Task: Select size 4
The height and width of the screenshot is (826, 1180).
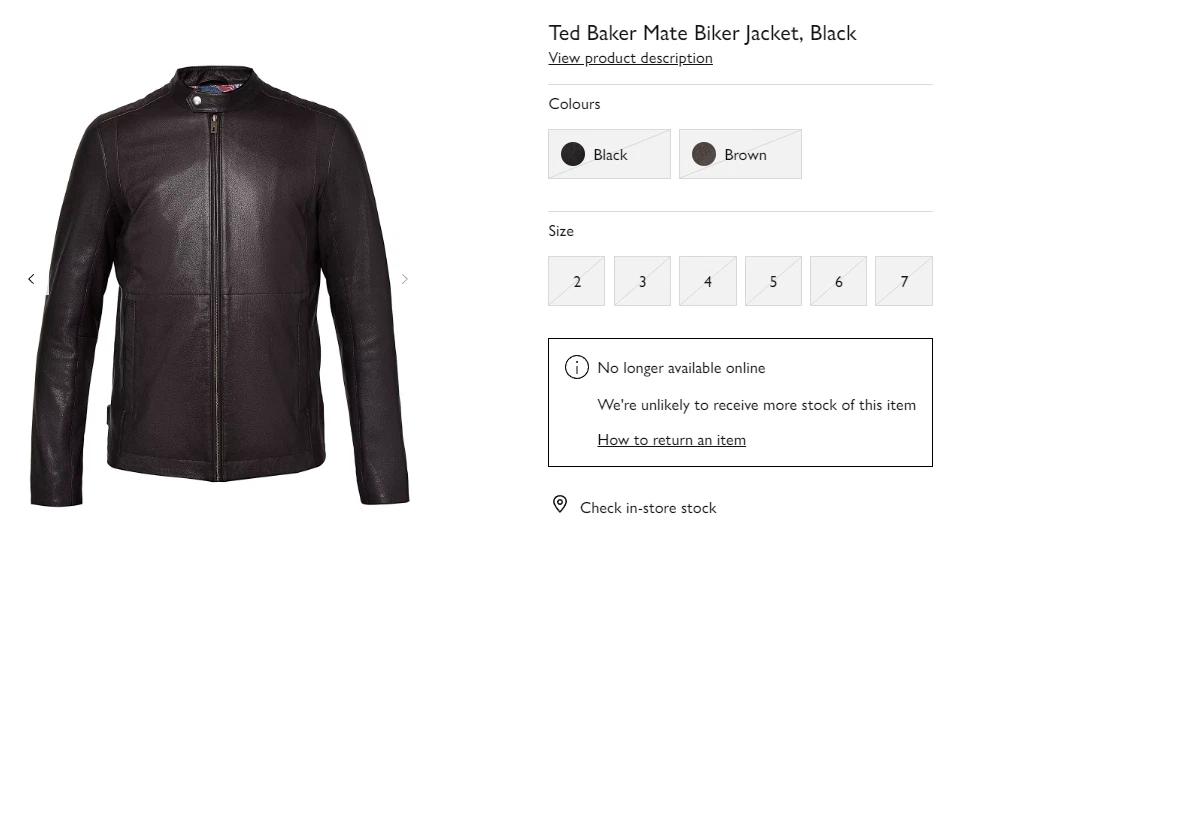Action: (x=707, y=281)
